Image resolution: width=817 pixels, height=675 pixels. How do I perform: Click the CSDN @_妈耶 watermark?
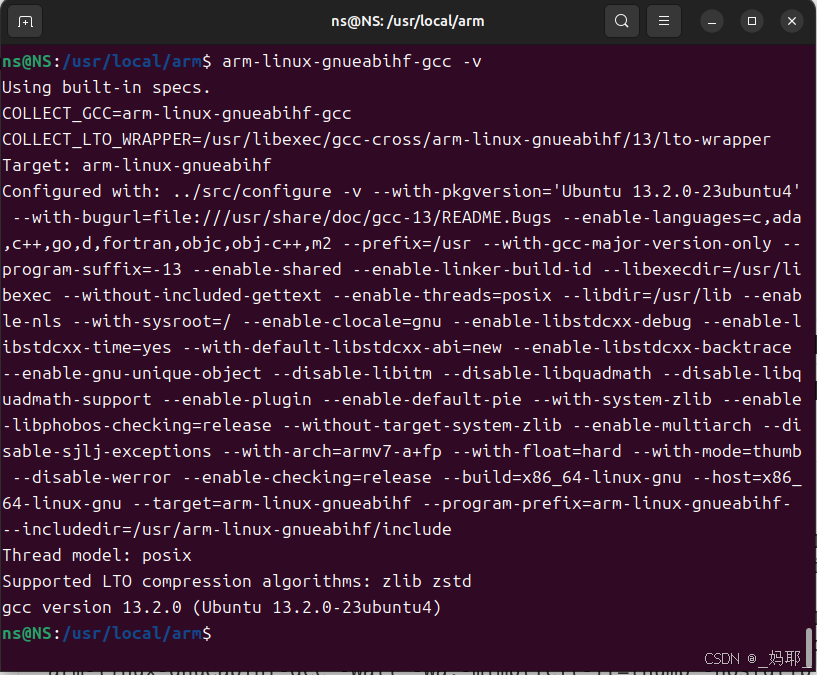pyautogui.click(x=750, y=658)
